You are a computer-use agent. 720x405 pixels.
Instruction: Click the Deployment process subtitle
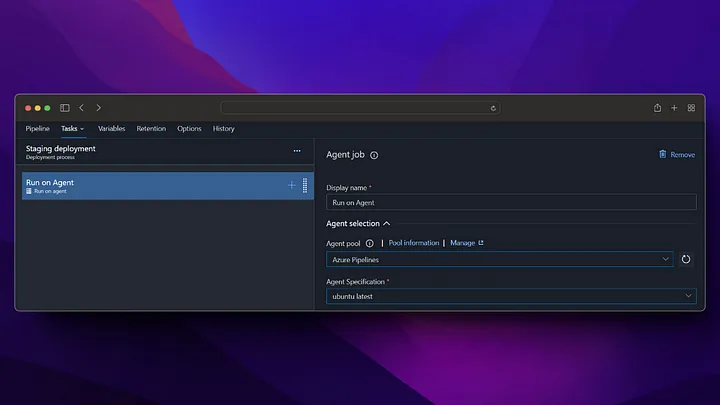tap(50, 158)
